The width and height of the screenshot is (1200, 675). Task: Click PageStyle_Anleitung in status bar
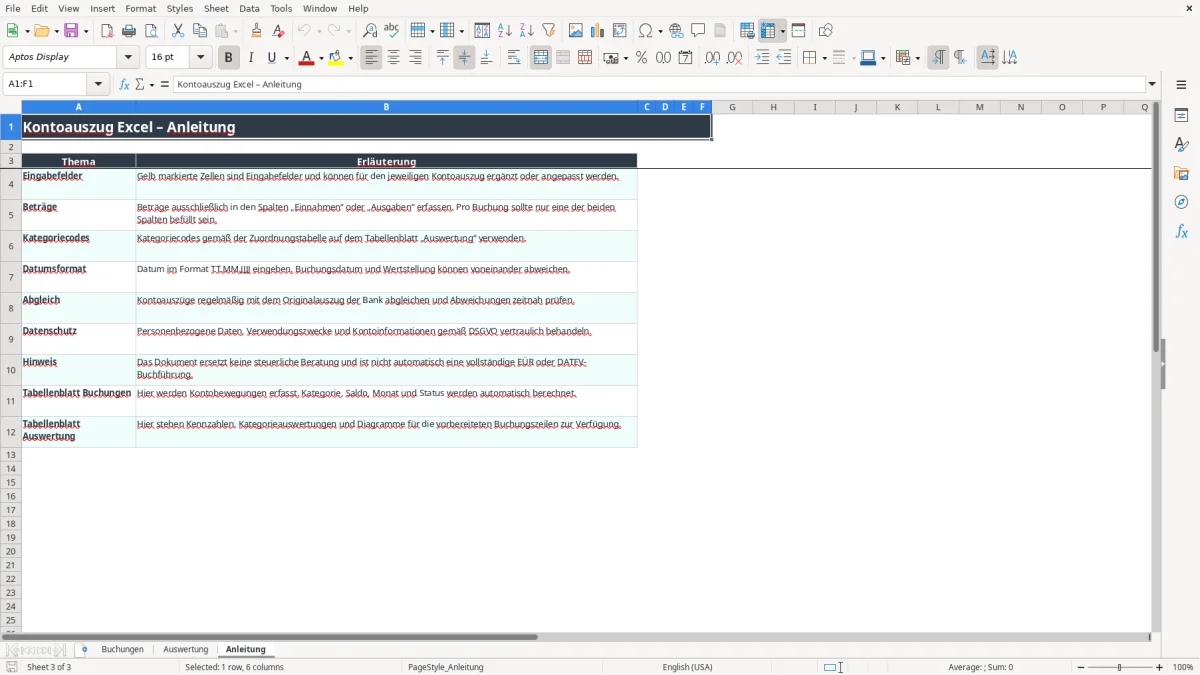coord(446,667)
